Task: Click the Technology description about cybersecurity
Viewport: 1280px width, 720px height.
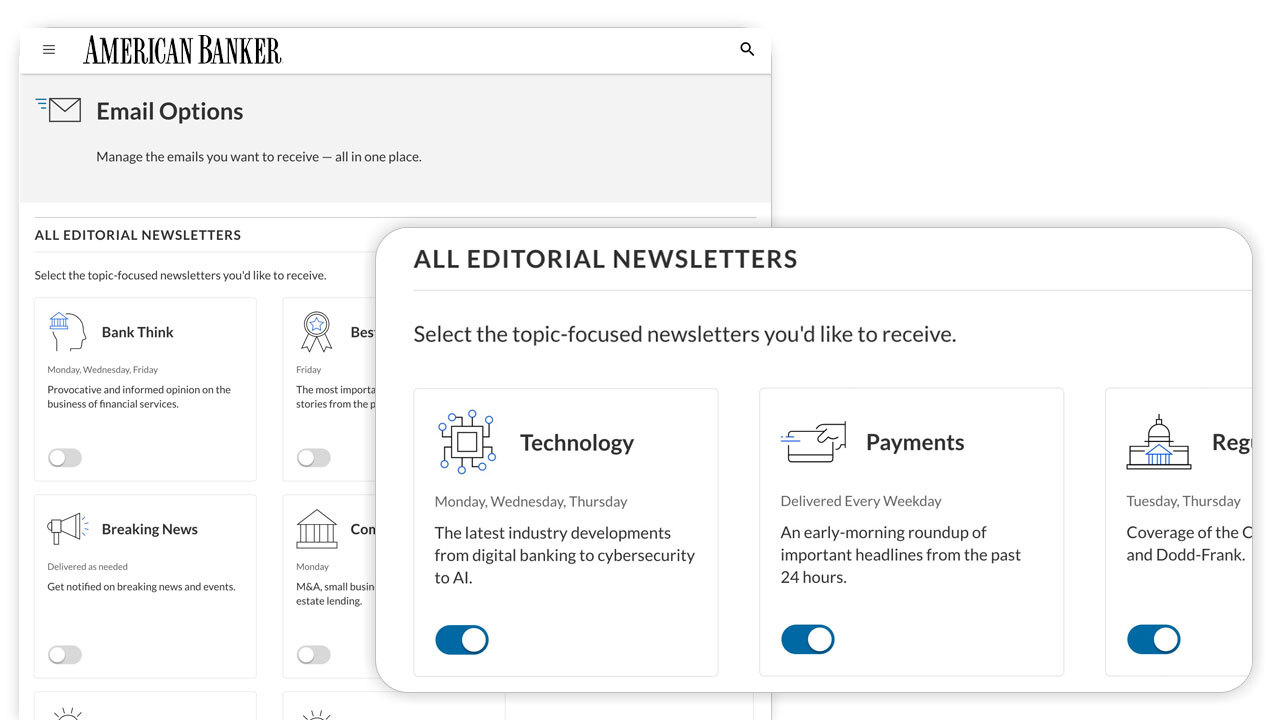Action: pyautogui.click(x=565, y=555)
